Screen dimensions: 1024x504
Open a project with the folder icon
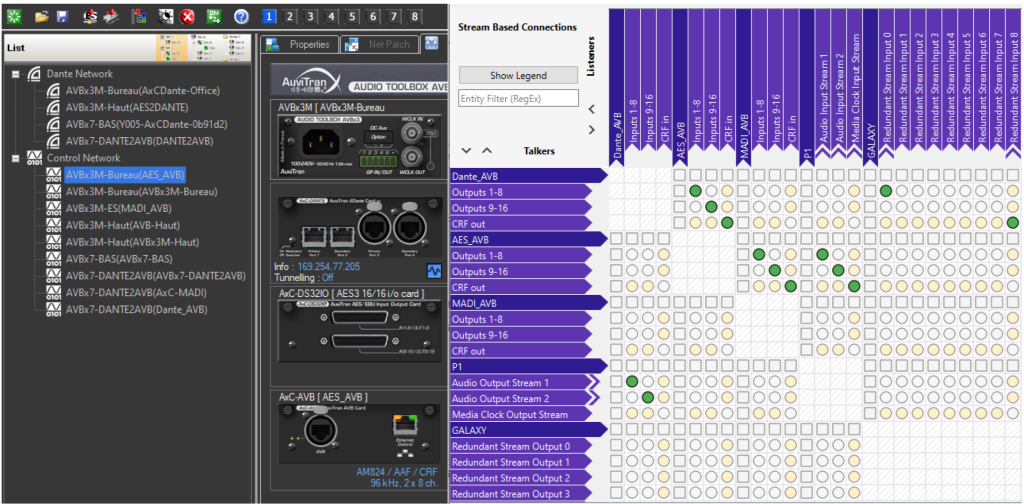(42, 17)
